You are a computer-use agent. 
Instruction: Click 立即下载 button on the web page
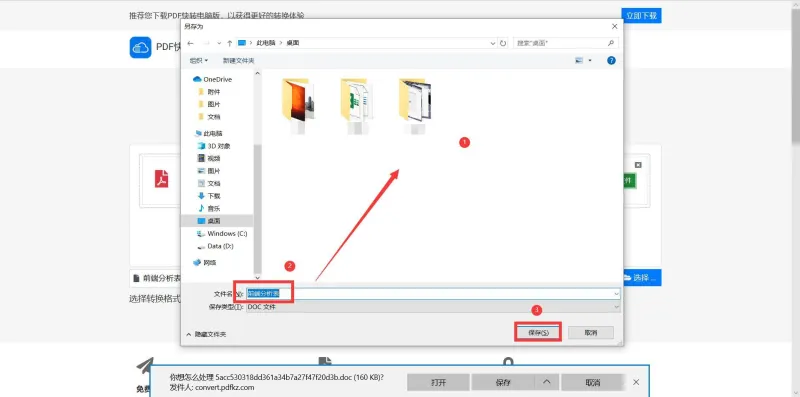[x=641, y=16]
